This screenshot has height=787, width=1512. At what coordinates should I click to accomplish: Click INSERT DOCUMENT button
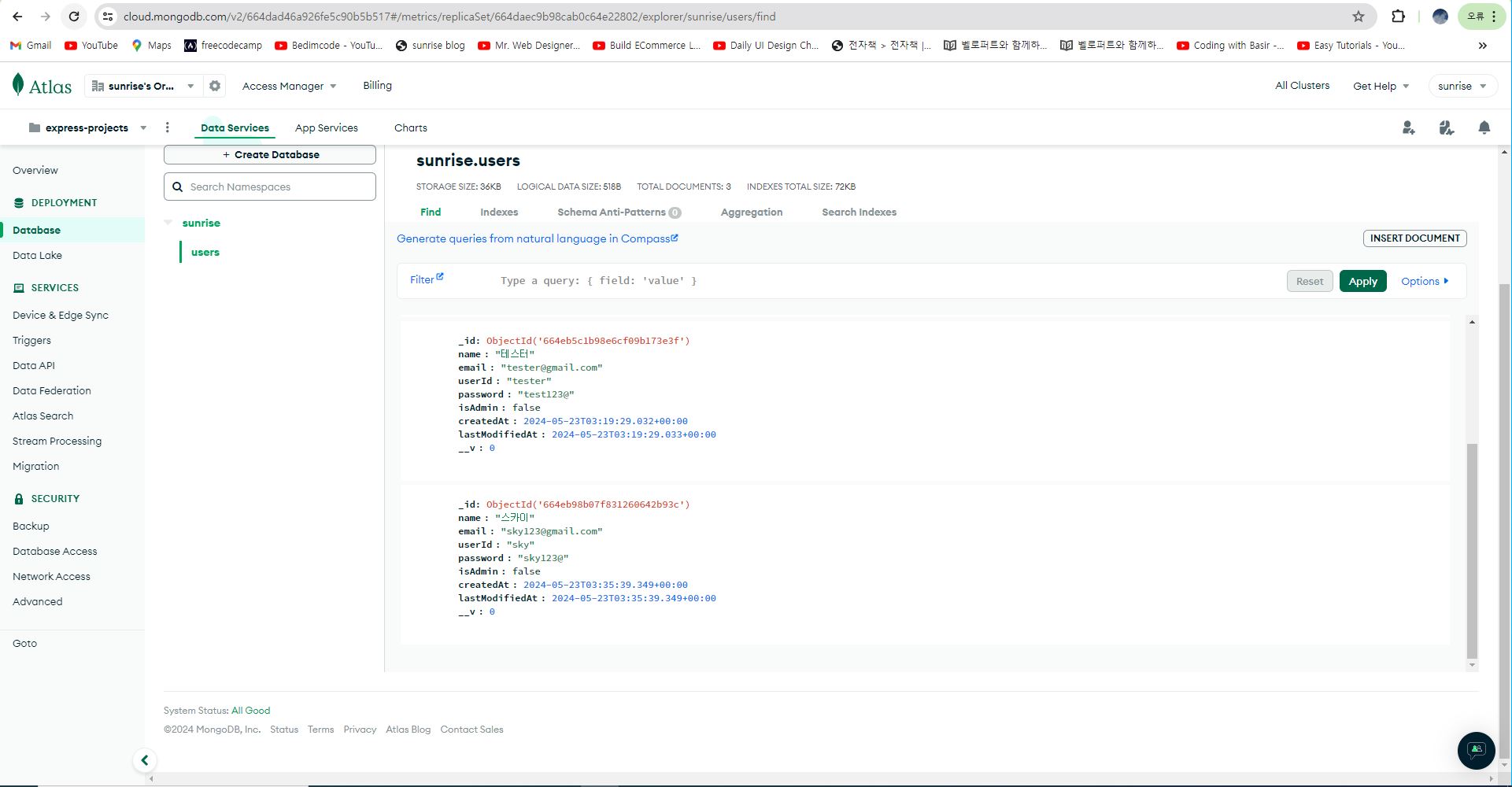pyautogui.click(x=1414, y=238)
